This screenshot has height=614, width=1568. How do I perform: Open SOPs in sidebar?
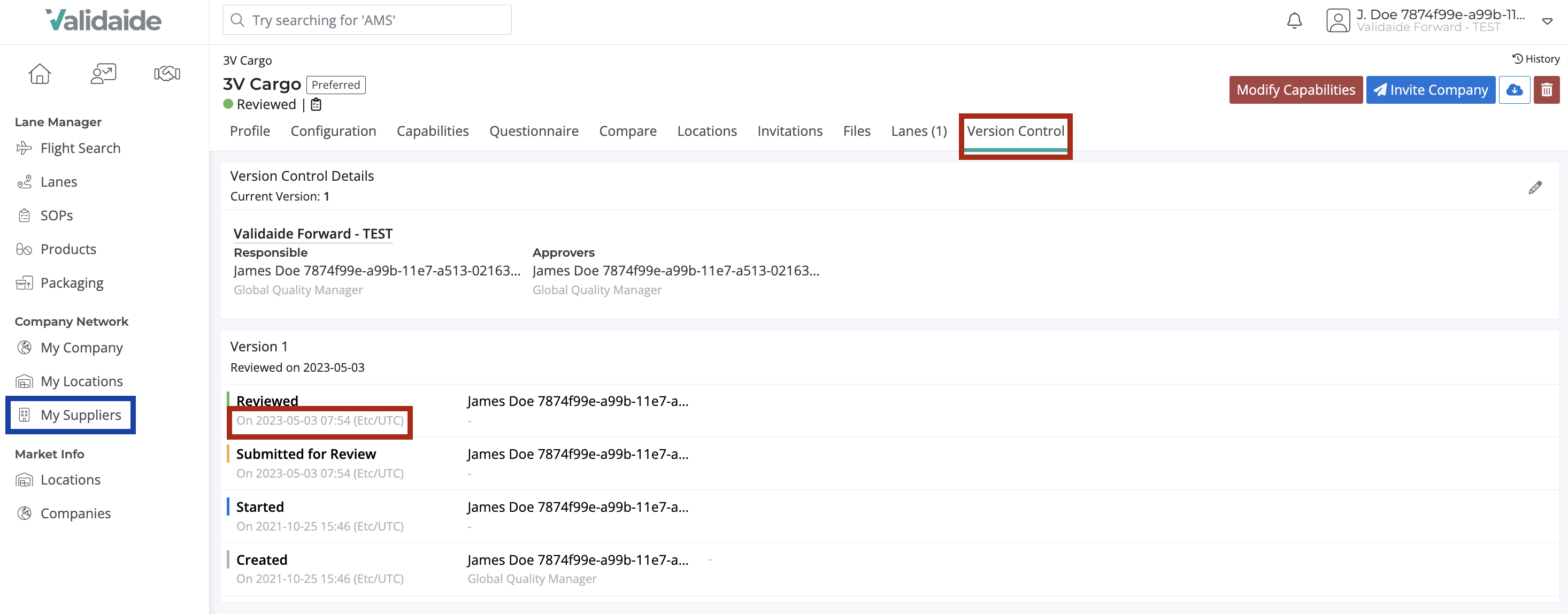pos(57,216)
